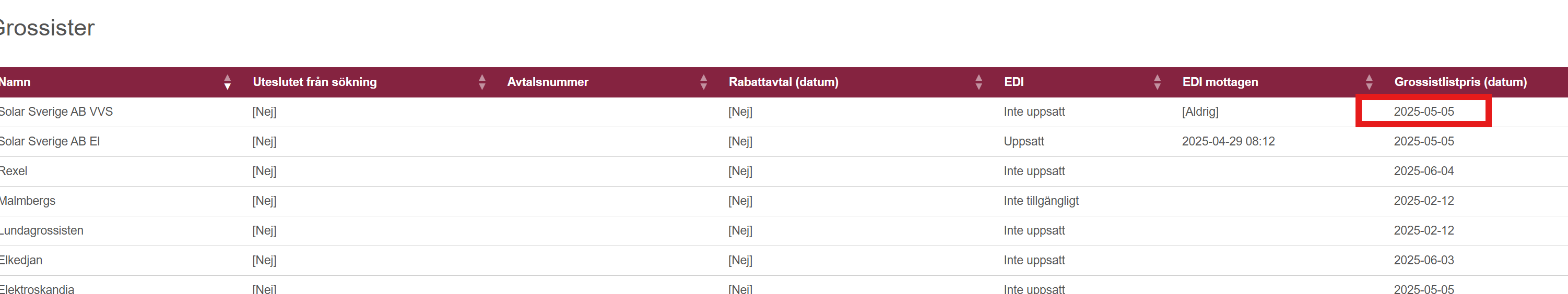Click the Uppsatt EDI status cell
This screenshot has width=1568, height=294.
point(1023,142)
